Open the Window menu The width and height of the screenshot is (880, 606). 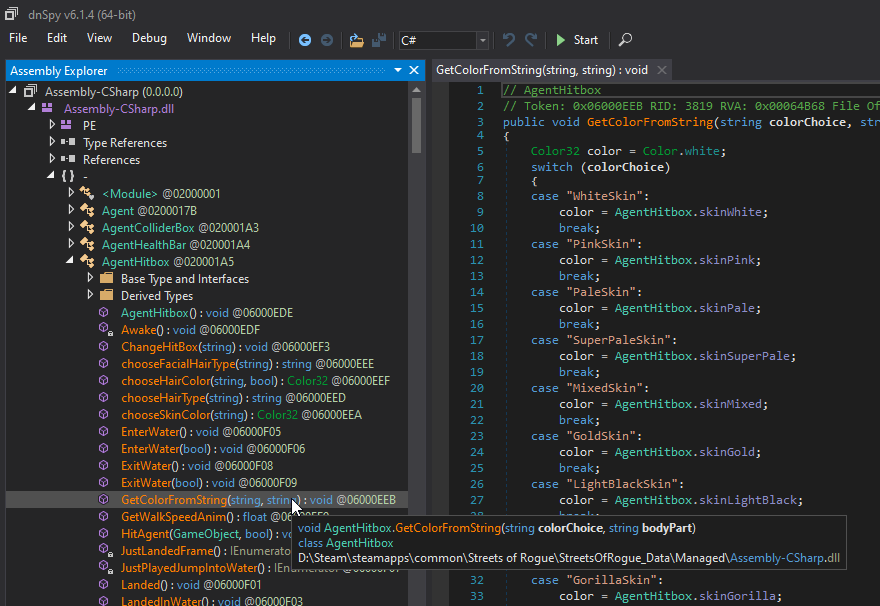pos(208,38)
